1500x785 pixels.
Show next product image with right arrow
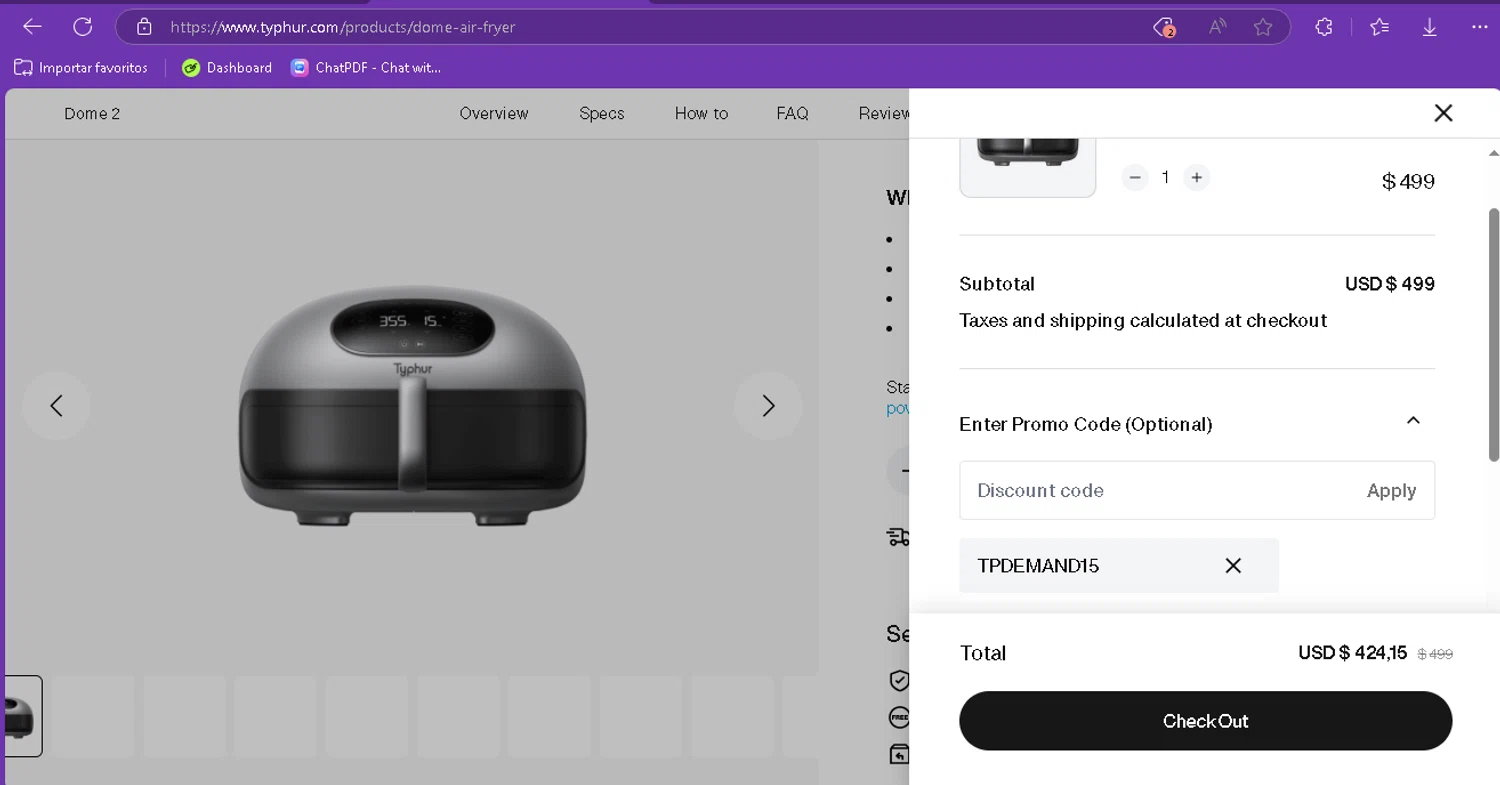(x=768, y=405)
